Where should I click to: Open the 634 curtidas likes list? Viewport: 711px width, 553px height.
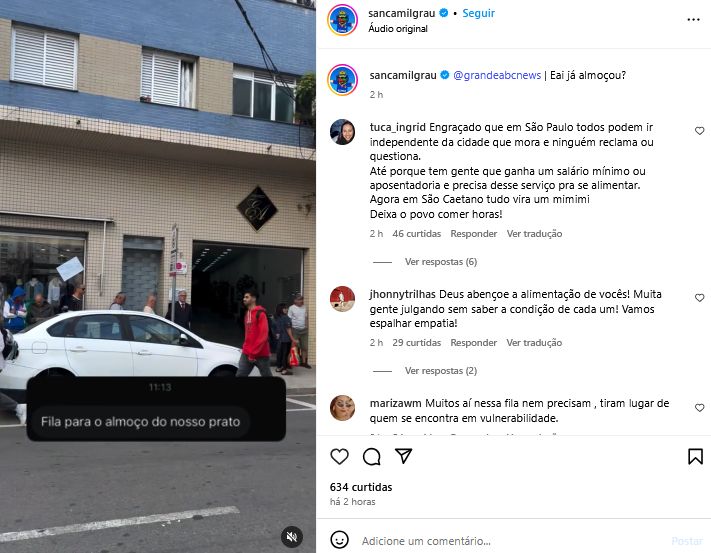point(361,487)
